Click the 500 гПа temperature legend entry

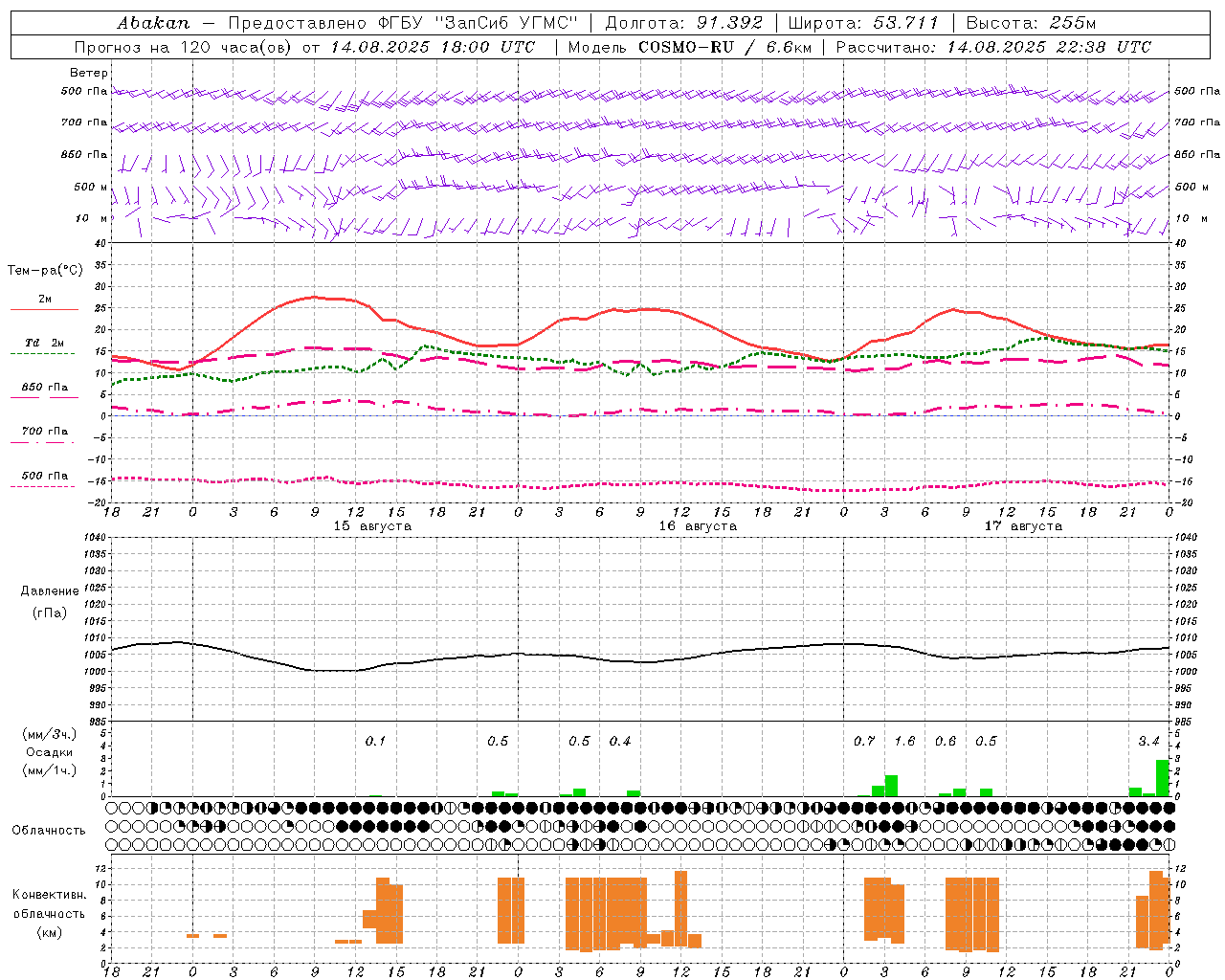pos(44,476)
